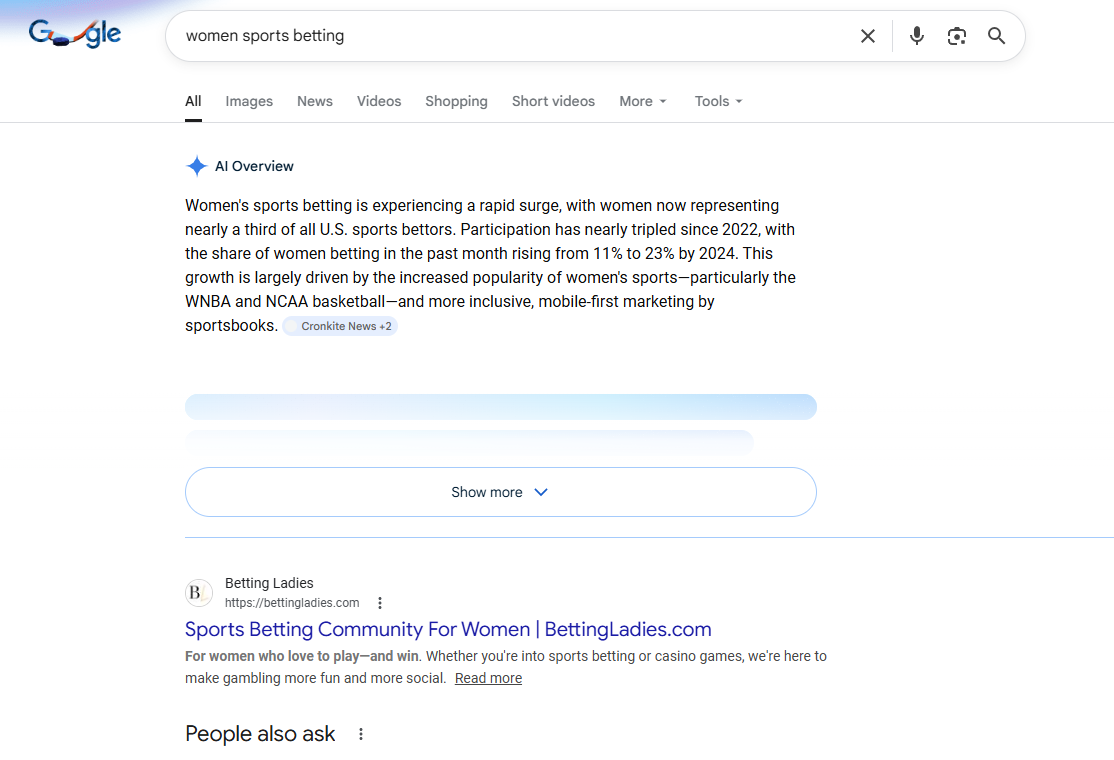Open the Shopping tab
Viewport: 1114px width, 760px height.
(456, 101)
